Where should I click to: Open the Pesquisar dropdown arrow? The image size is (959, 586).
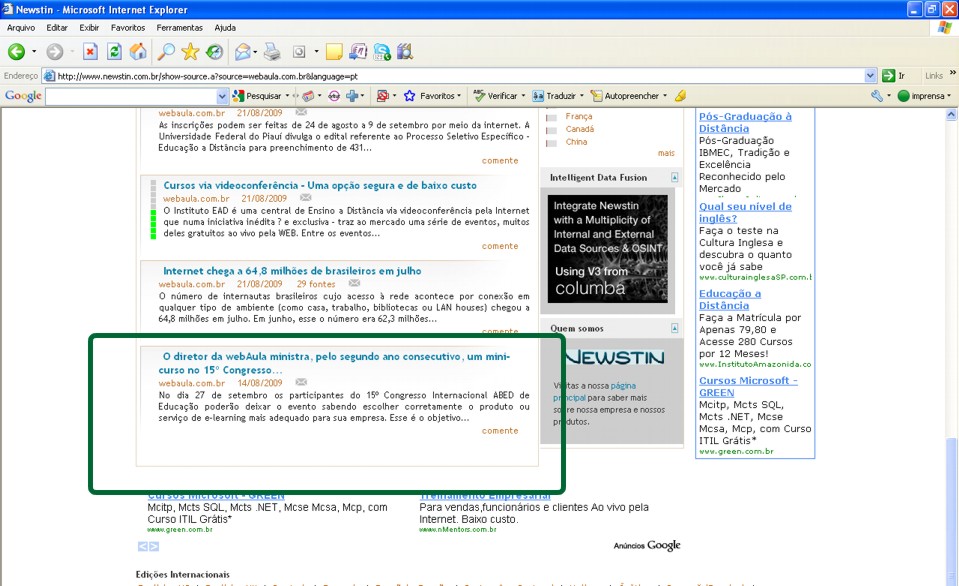coord(287,96)
